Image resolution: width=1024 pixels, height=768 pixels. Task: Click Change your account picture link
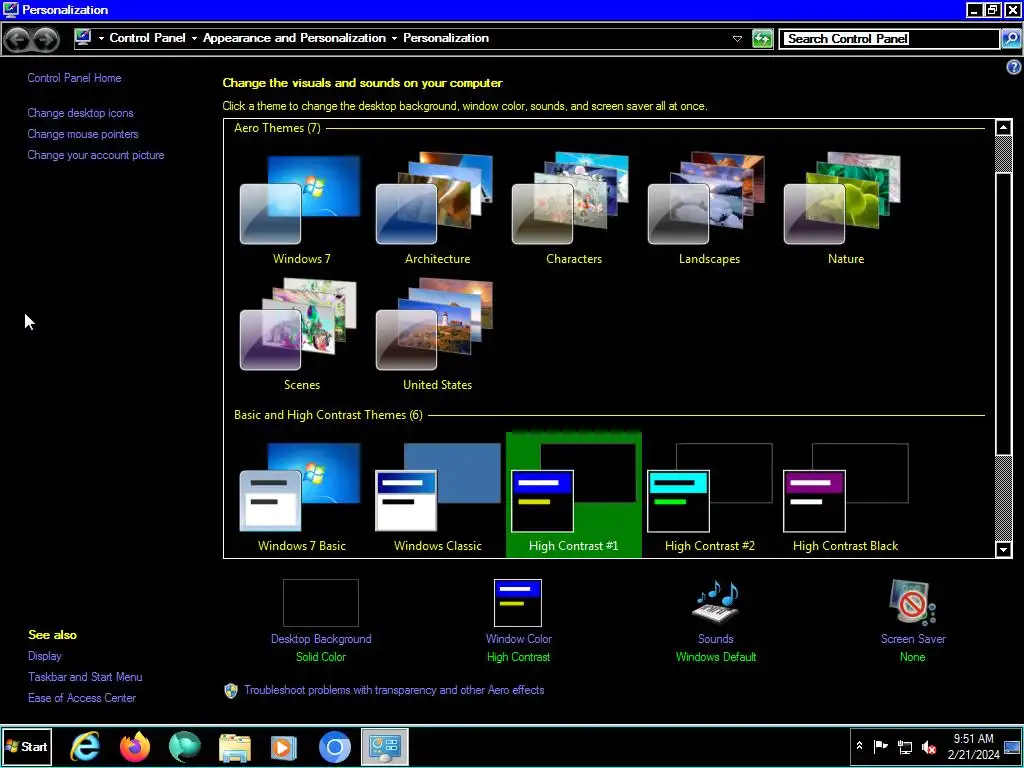point(96,155)
